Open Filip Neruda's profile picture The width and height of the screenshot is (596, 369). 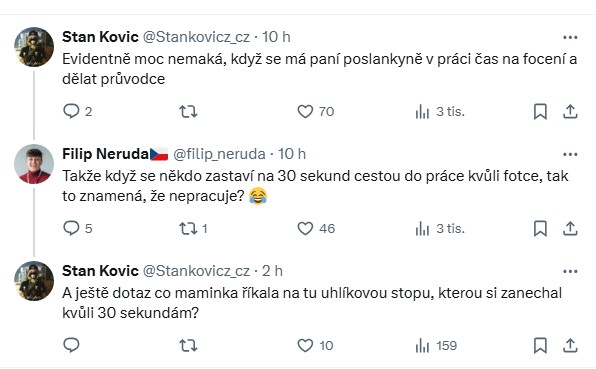click(x=34, y=164)
